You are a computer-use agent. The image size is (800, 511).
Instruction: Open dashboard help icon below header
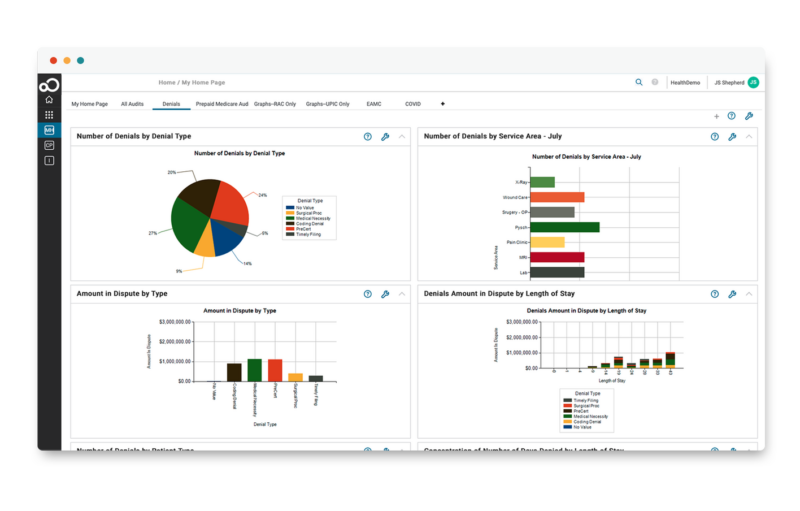[x=732, y=116]
